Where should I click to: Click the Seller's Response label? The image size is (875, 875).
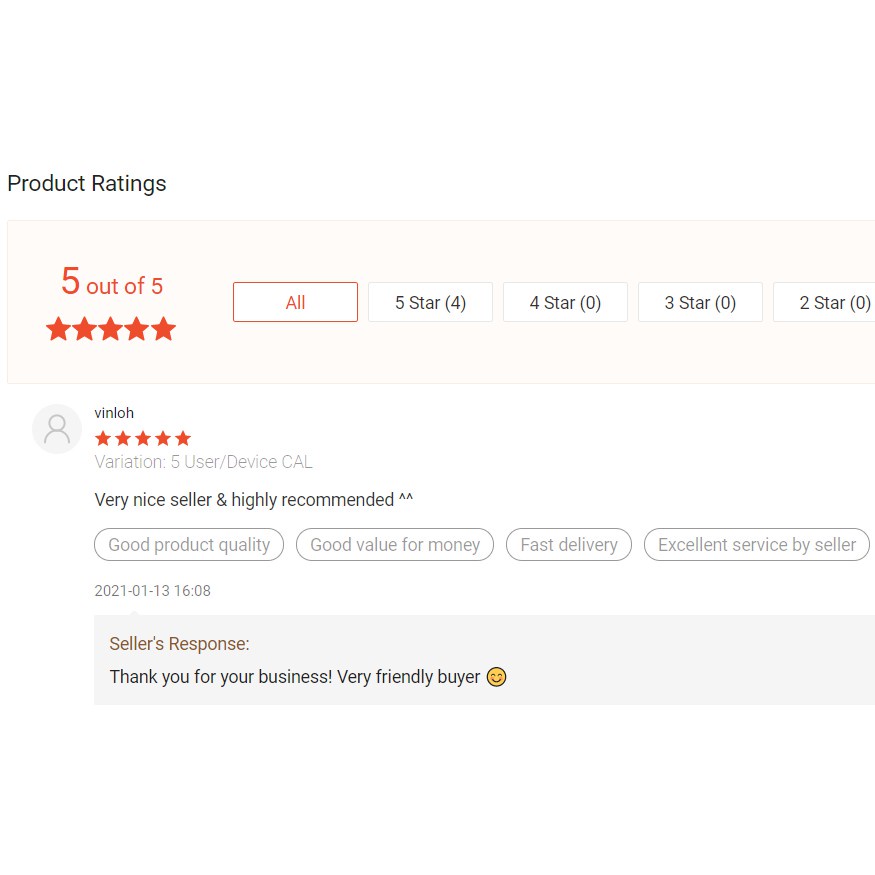pyautogui.click(x=180, y=644)
